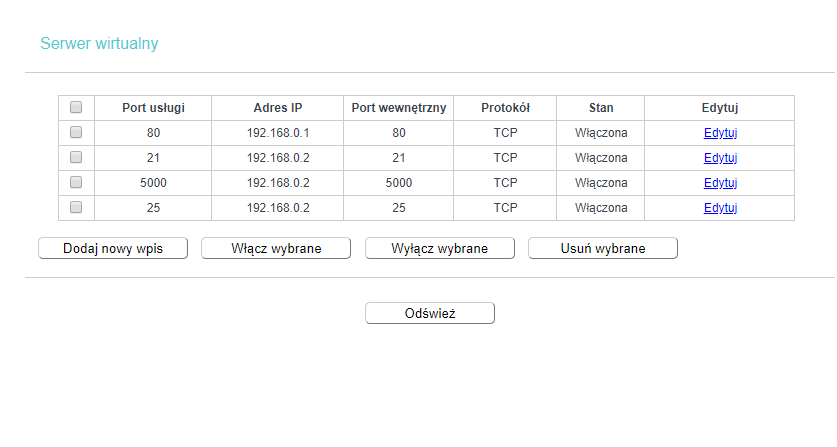Image resolution: width=837 pixels, height=447 pixels.
Task: Tick the select-all checkbox in table header
Action: coord(76,107)
